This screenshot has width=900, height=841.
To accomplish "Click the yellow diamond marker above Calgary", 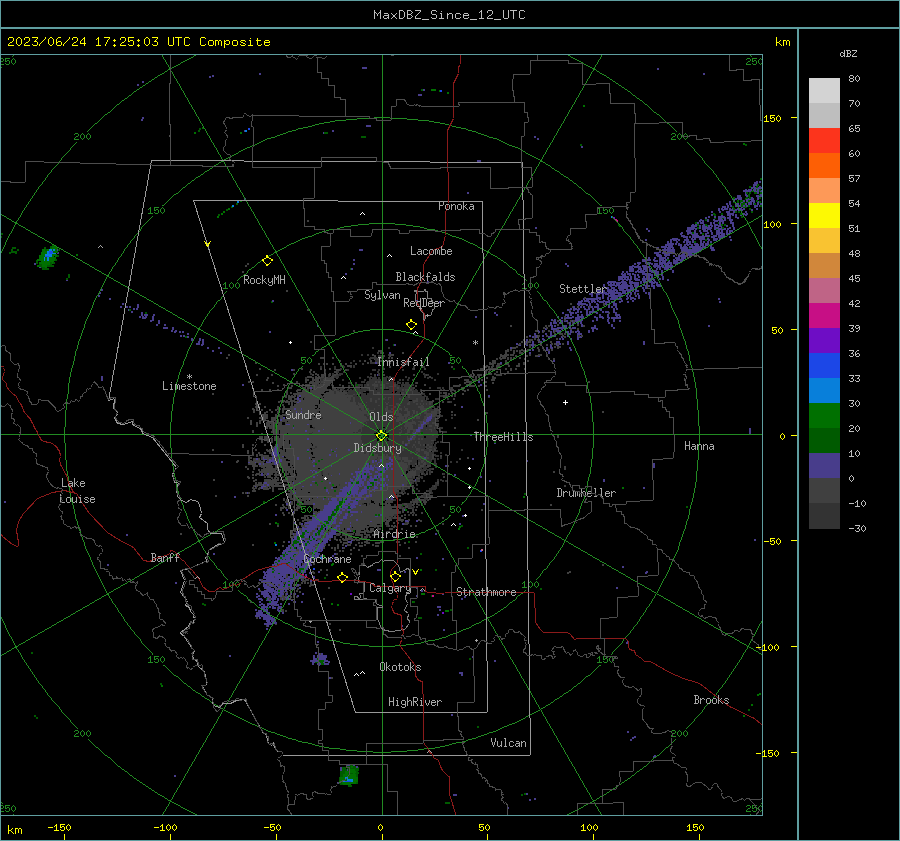I will 395,576.
